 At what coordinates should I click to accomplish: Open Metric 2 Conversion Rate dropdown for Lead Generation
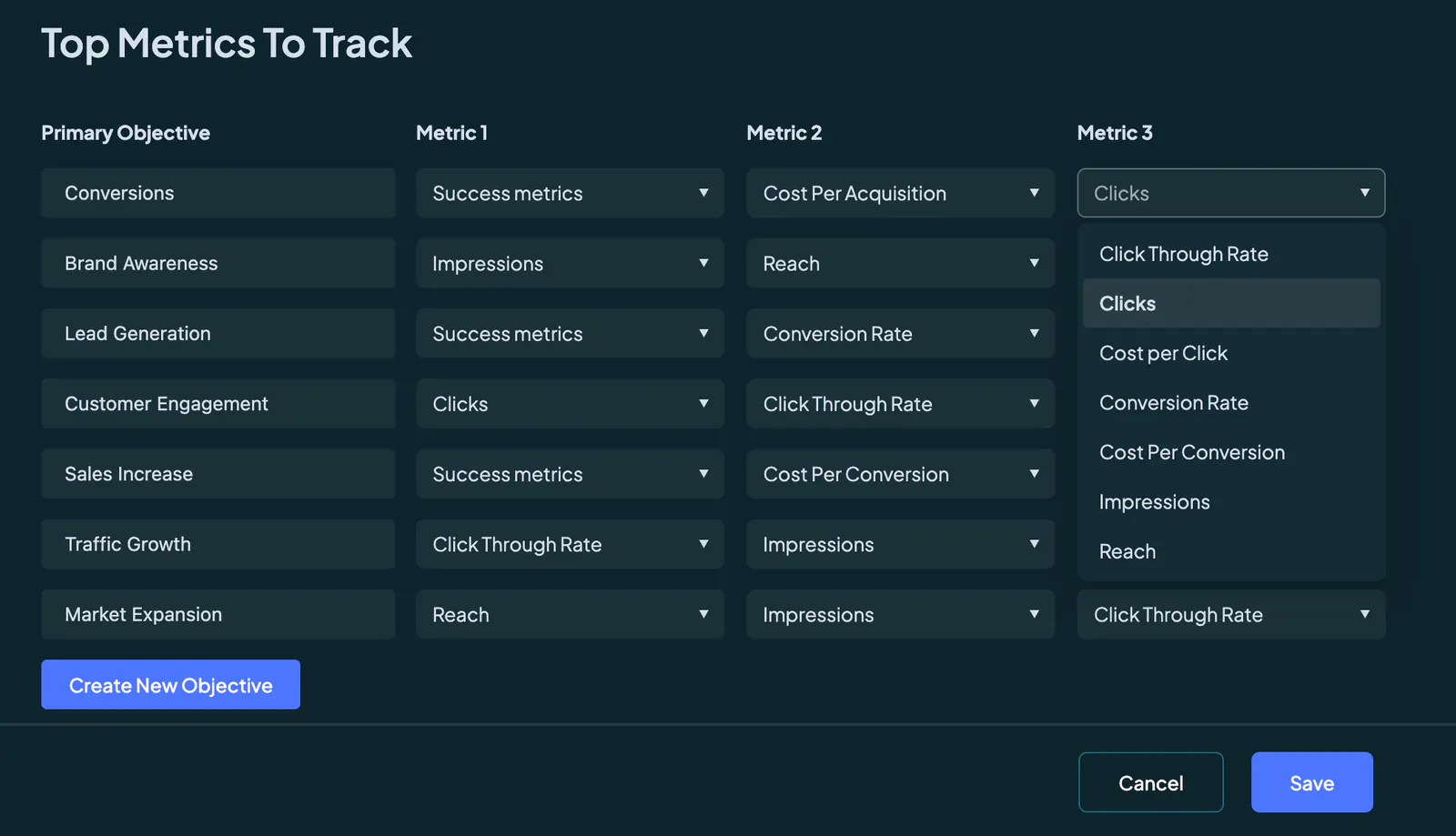[900, 333]
